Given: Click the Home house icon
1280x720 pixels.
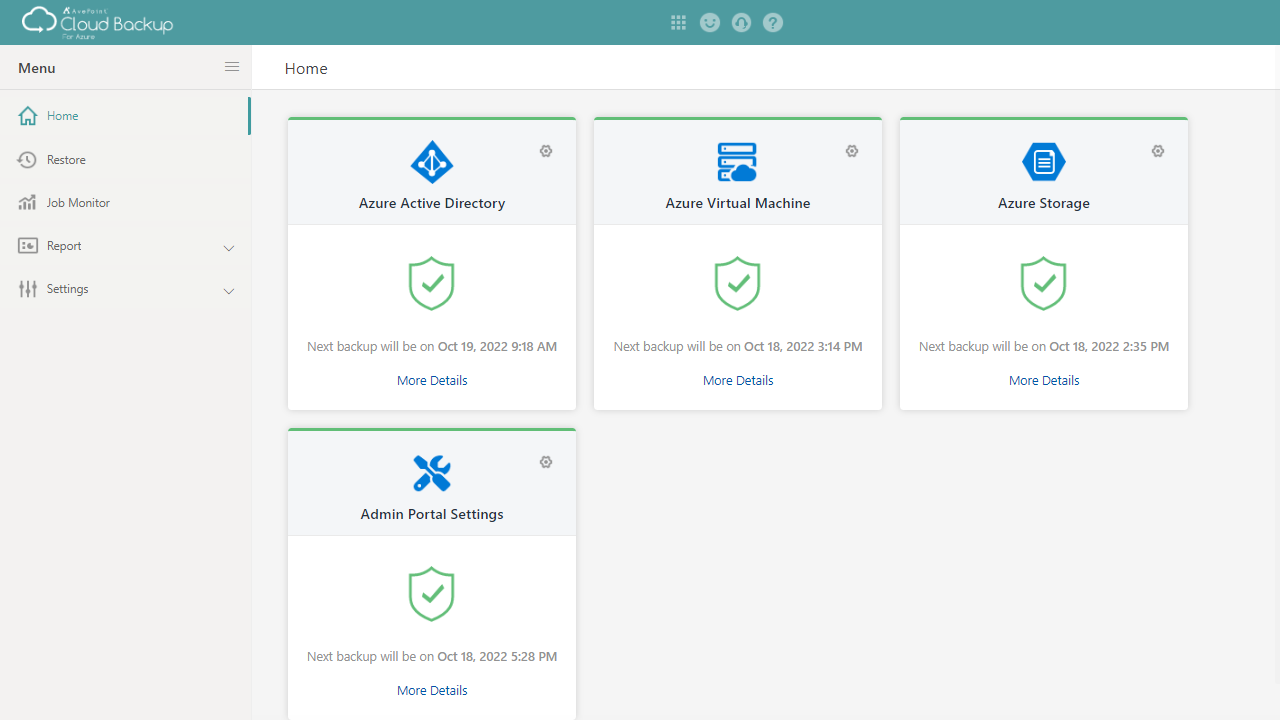Looking at the screenshot, I should click(x=28, y=116).
